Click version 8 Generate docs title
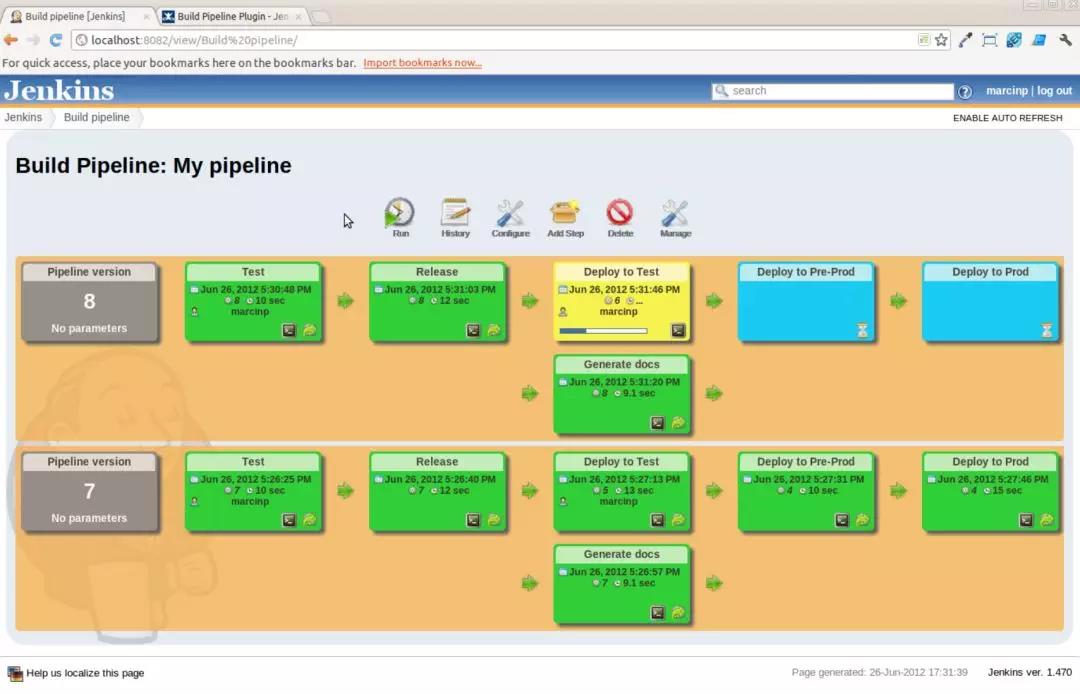 point(621,364)
